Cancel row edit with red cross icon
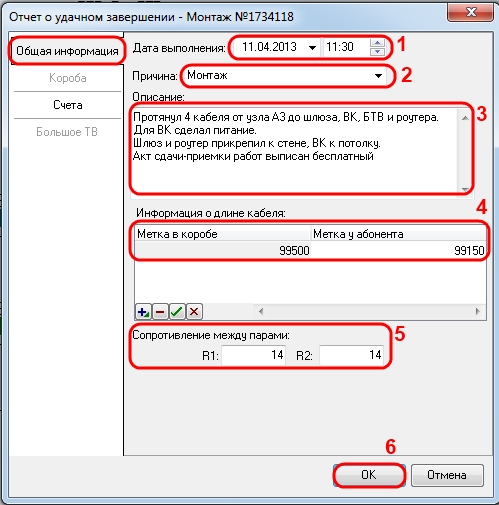 [x=194, y=312]
